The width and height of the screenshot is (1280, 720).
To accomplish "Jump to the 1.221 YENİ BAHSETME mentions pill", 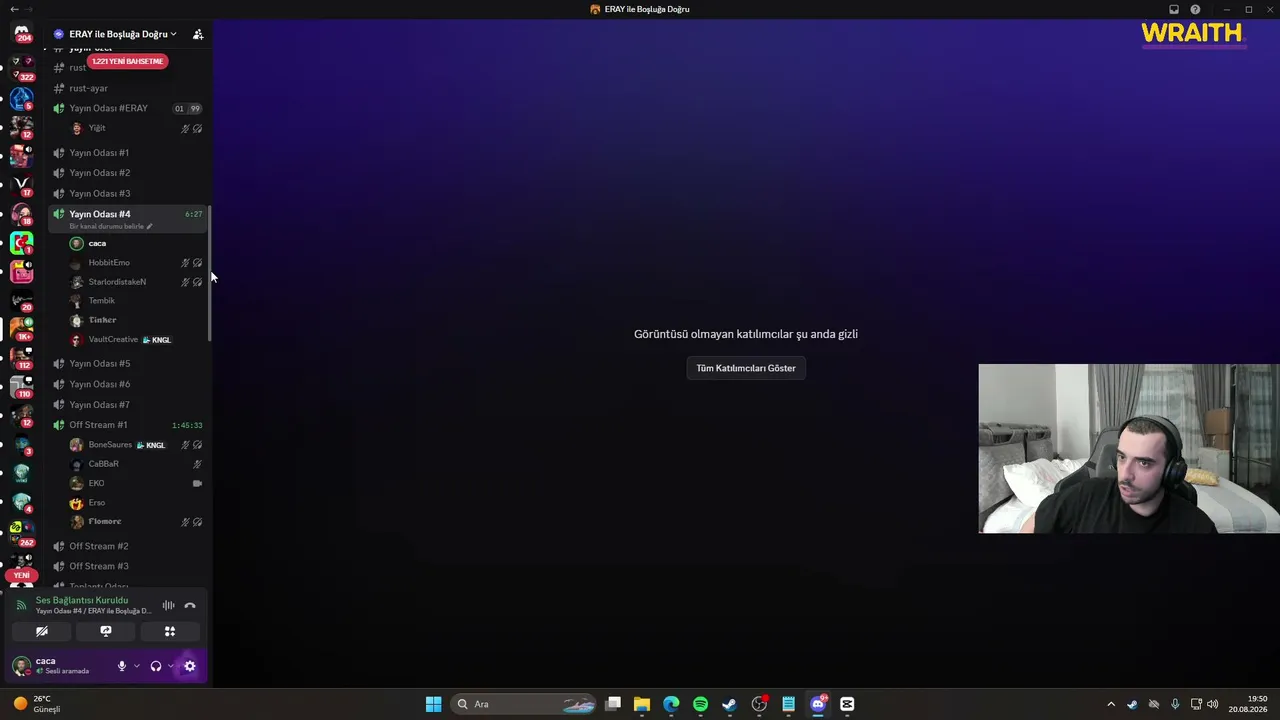I will tap(127, 61).
